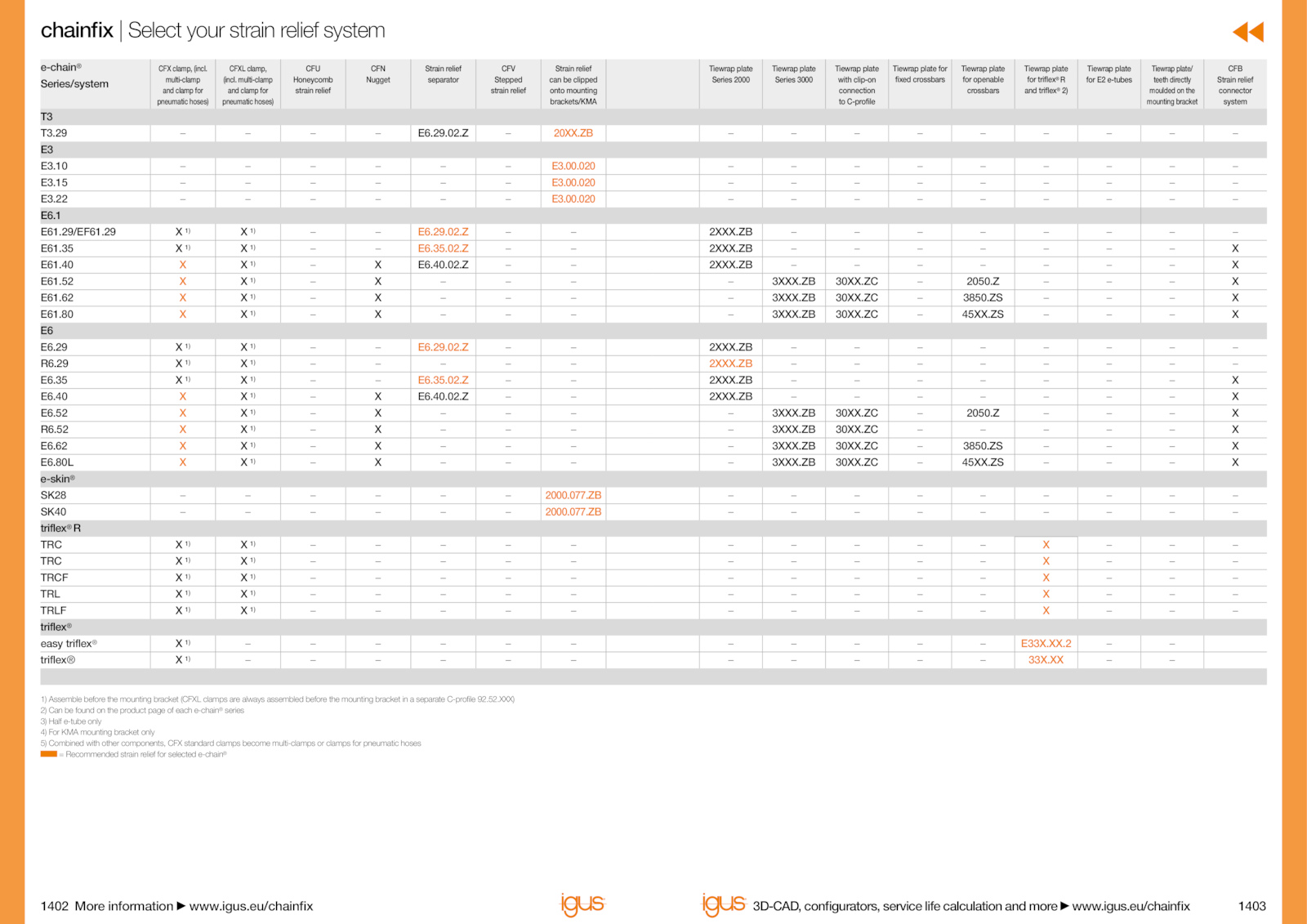Select the E3.22 row label
Viewport: 1307px width, 924px height.
(54, 199)
